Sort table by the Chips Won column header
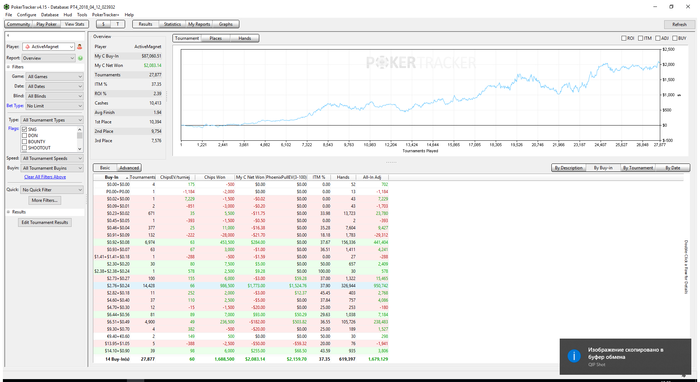This screenshot has height=382, width=700. tap(214, 177)
